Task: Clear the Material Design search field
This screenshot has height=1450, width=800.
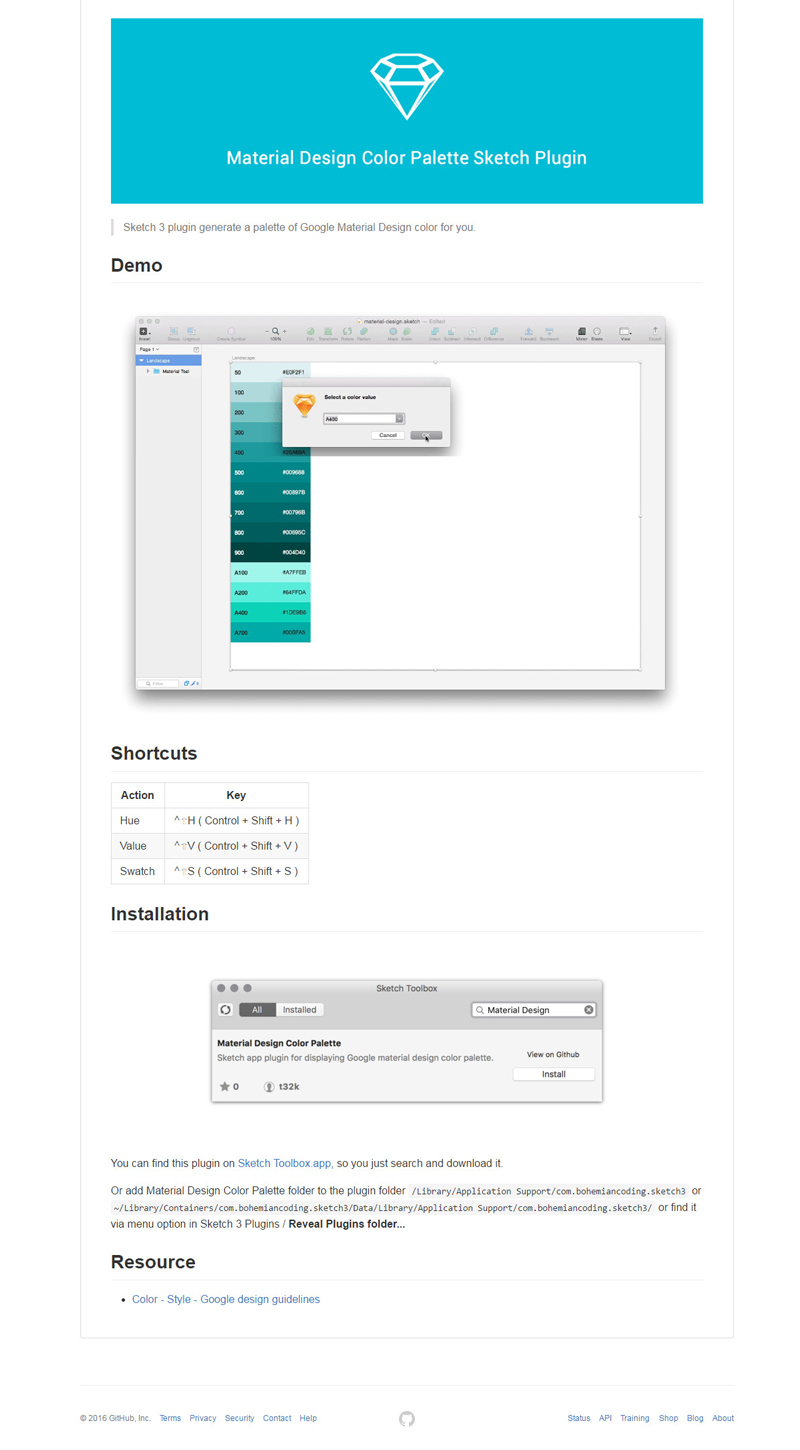Action: 589,1010
